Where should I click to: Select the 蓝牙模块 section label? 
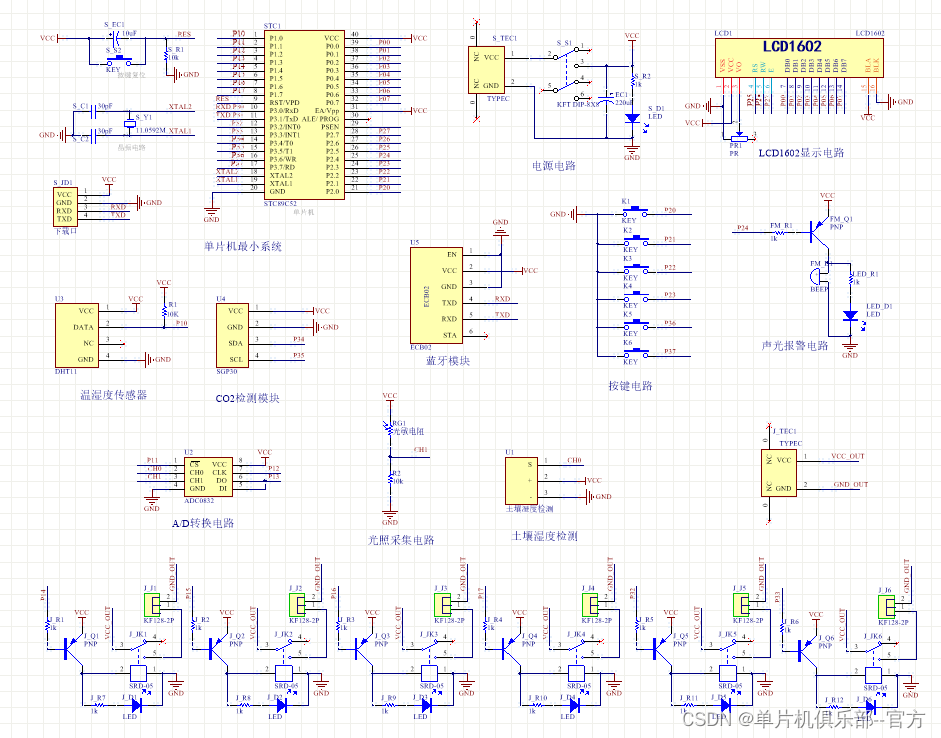(448, 361)
